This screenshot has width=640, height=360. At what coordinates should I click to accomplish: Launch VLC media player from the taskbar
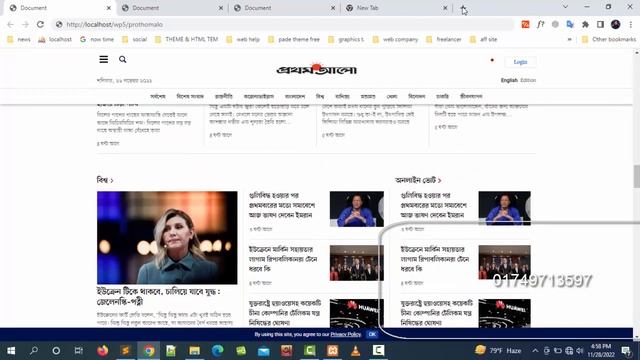click(x=356, y=350)
